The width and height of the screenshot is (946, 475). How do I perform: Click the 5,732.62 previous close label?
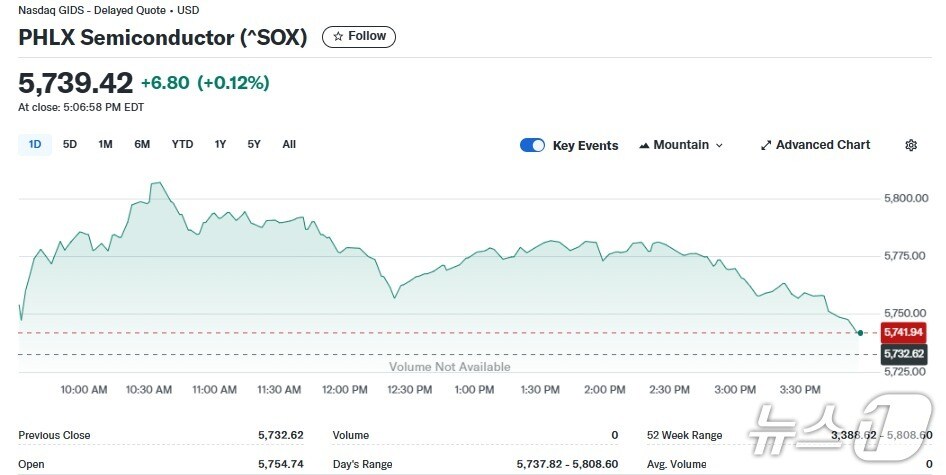click(x=903, y=354)
